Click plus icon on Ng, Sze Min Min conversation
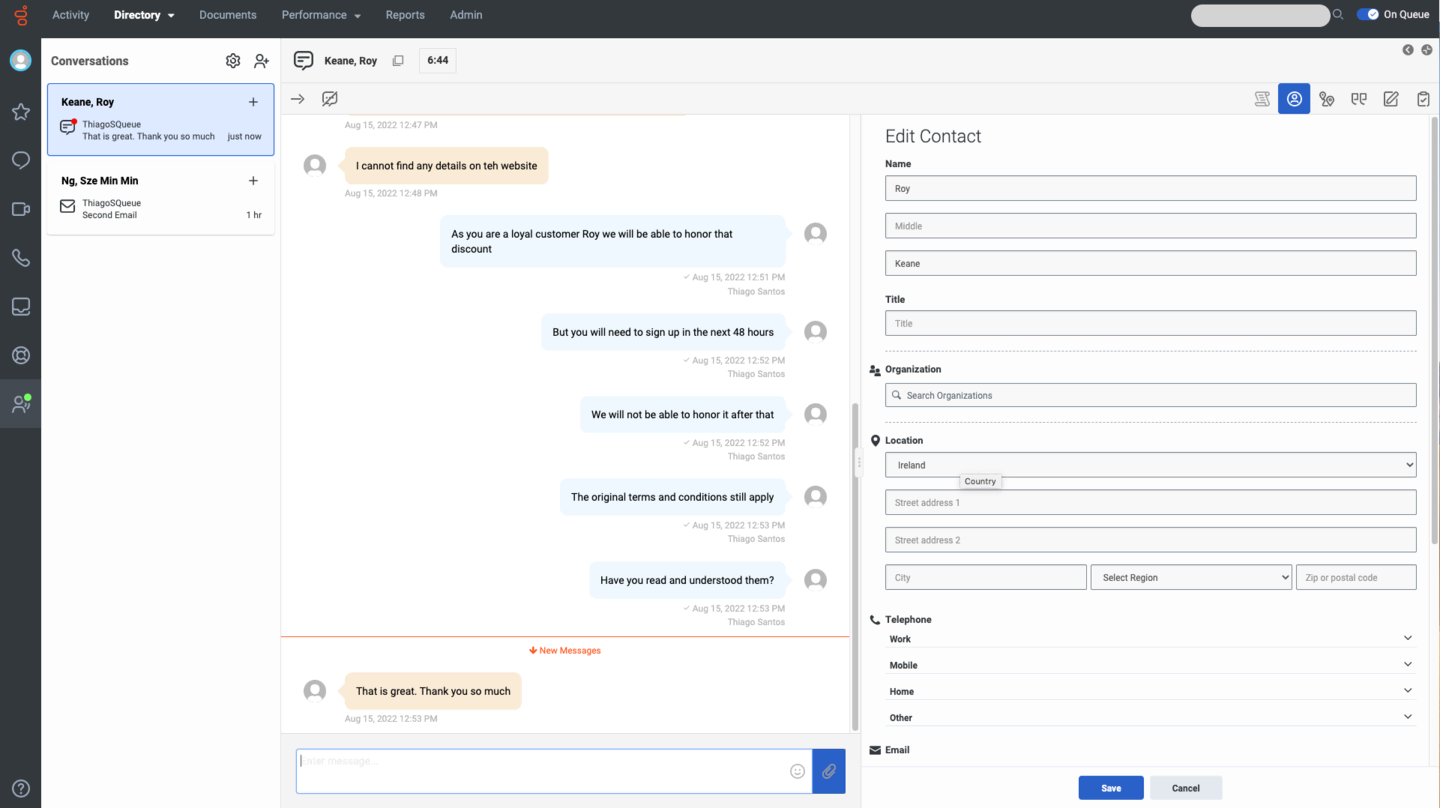This screenshot has width=1440, height=808. pyautogui.click(x=253, y=181)
